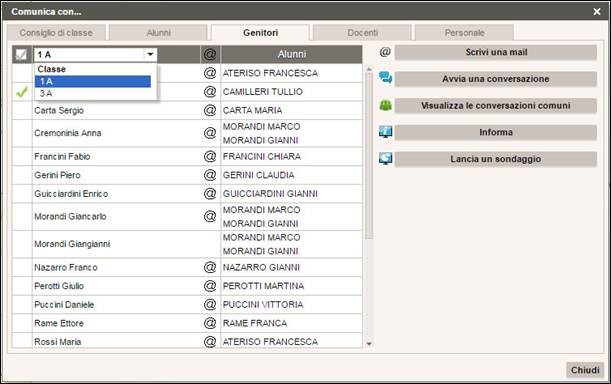Viewport: 611px width, 384px height.
Task: Click Visualizza le conversazioni comuni button
Action: [496, 106]
